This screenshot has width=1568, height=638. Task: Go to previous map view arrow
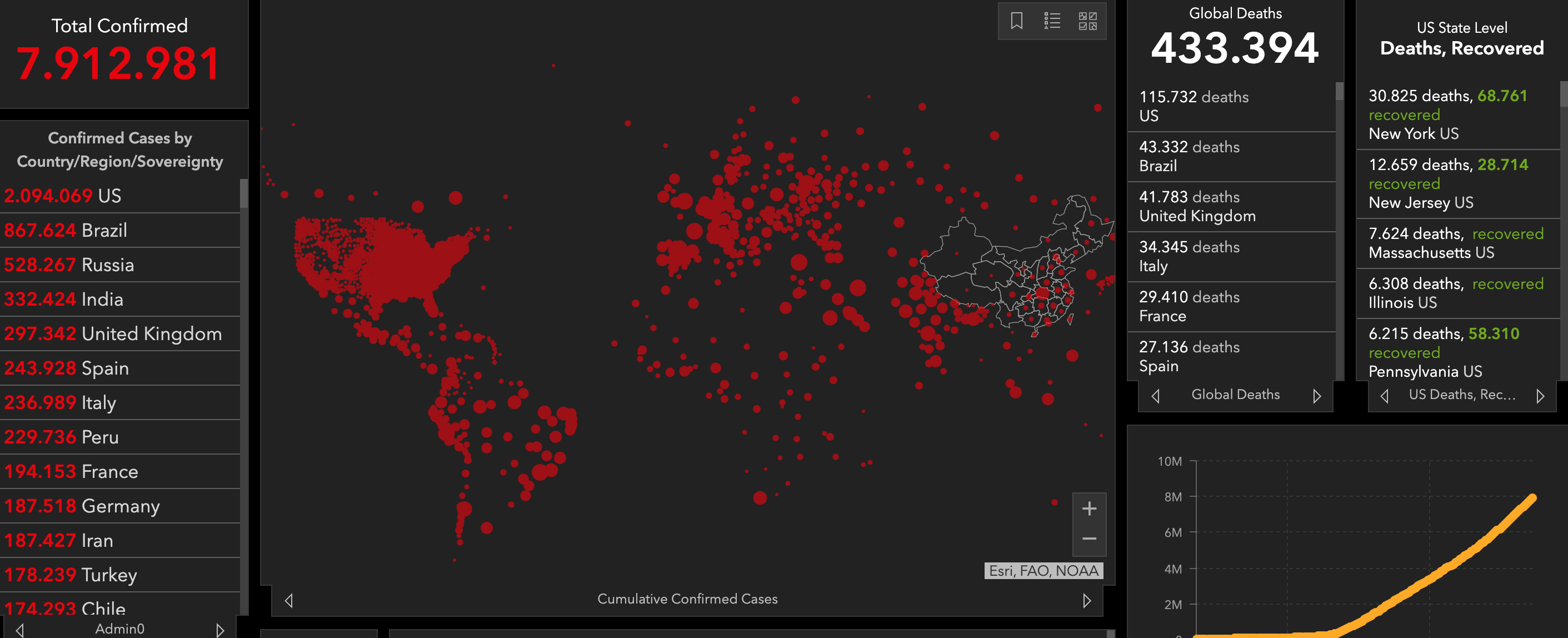coord(289,600)
